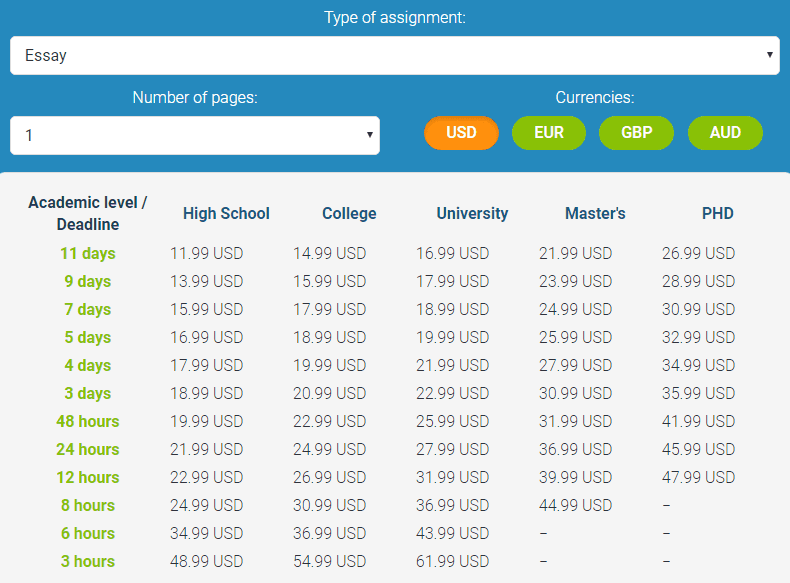The height and width of the screenshot is (583, 790).
Task: Choose 11.99 USD High School price
Action: coord(207,253)
